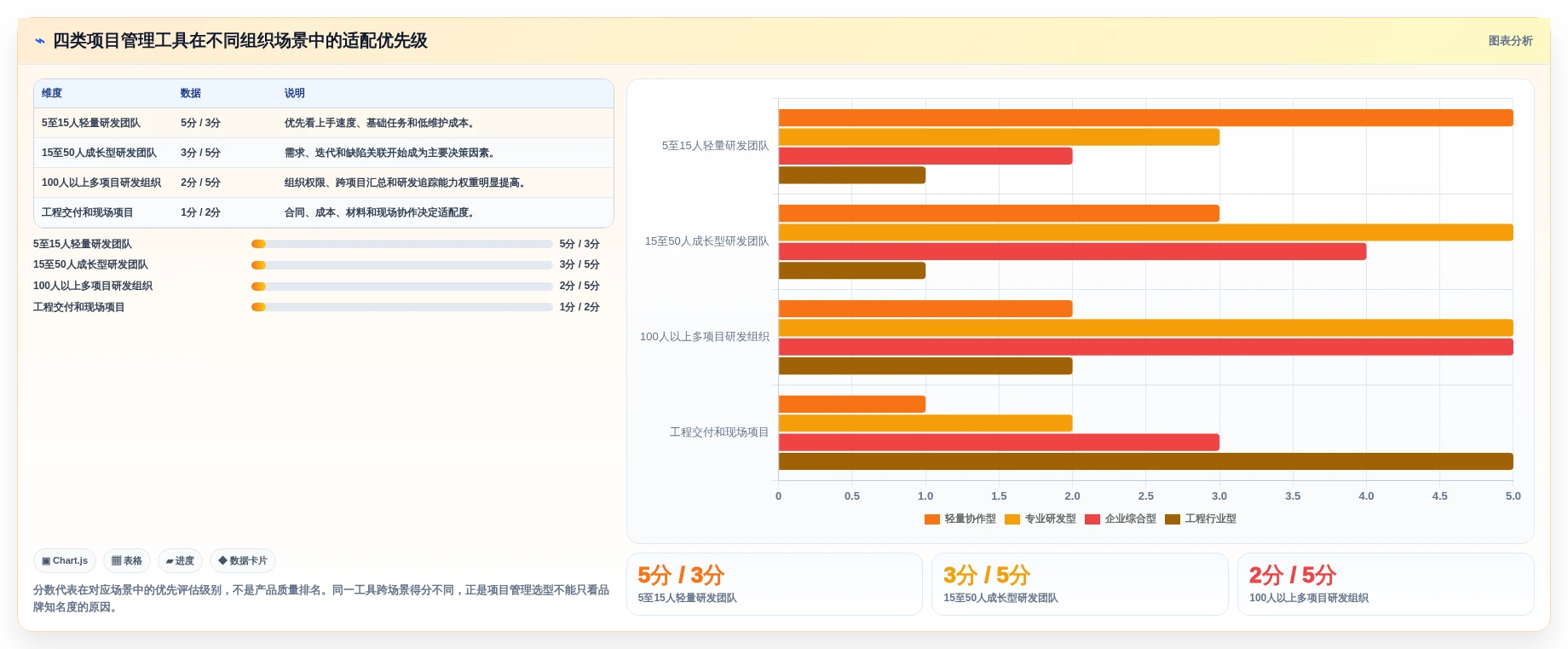Toggle the 轻量协作型 legend swatch
The height and width of the screenshot is (649, 1568).
(932, 519)
